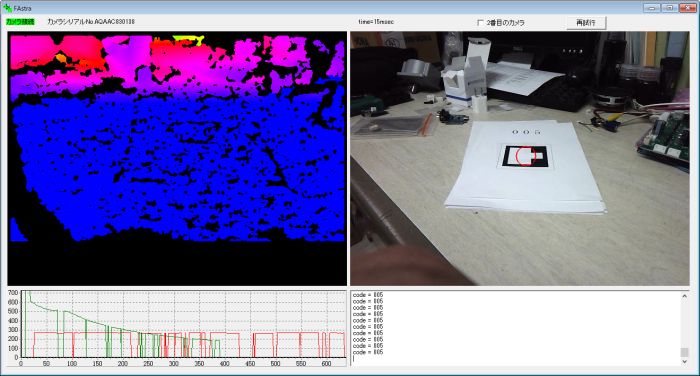Maximize the FAstra window
The width and height of the screenshot is (700, 376).
coord(670,8)
